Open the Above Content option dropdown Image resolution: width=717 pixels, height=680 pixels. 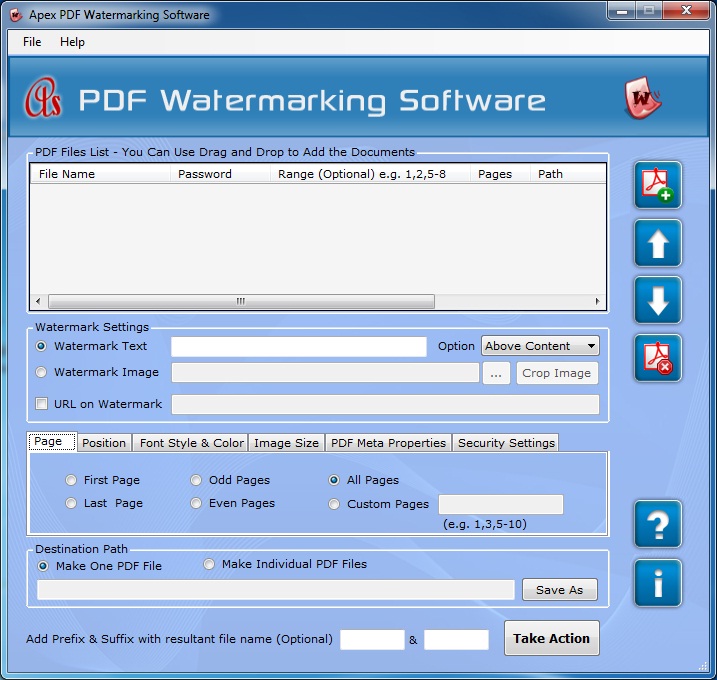[540, 346]
